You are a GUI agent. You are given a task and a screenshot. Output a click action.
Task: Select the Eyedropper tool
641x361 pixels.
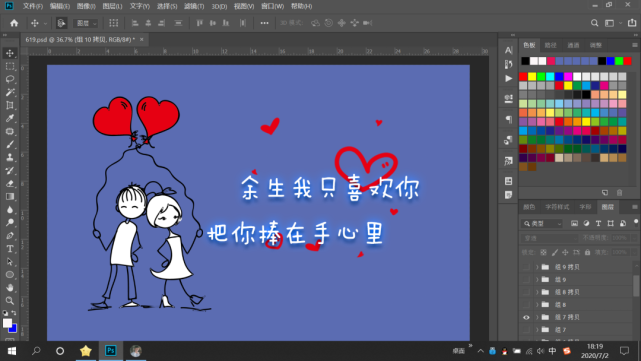tap(10, 119)
